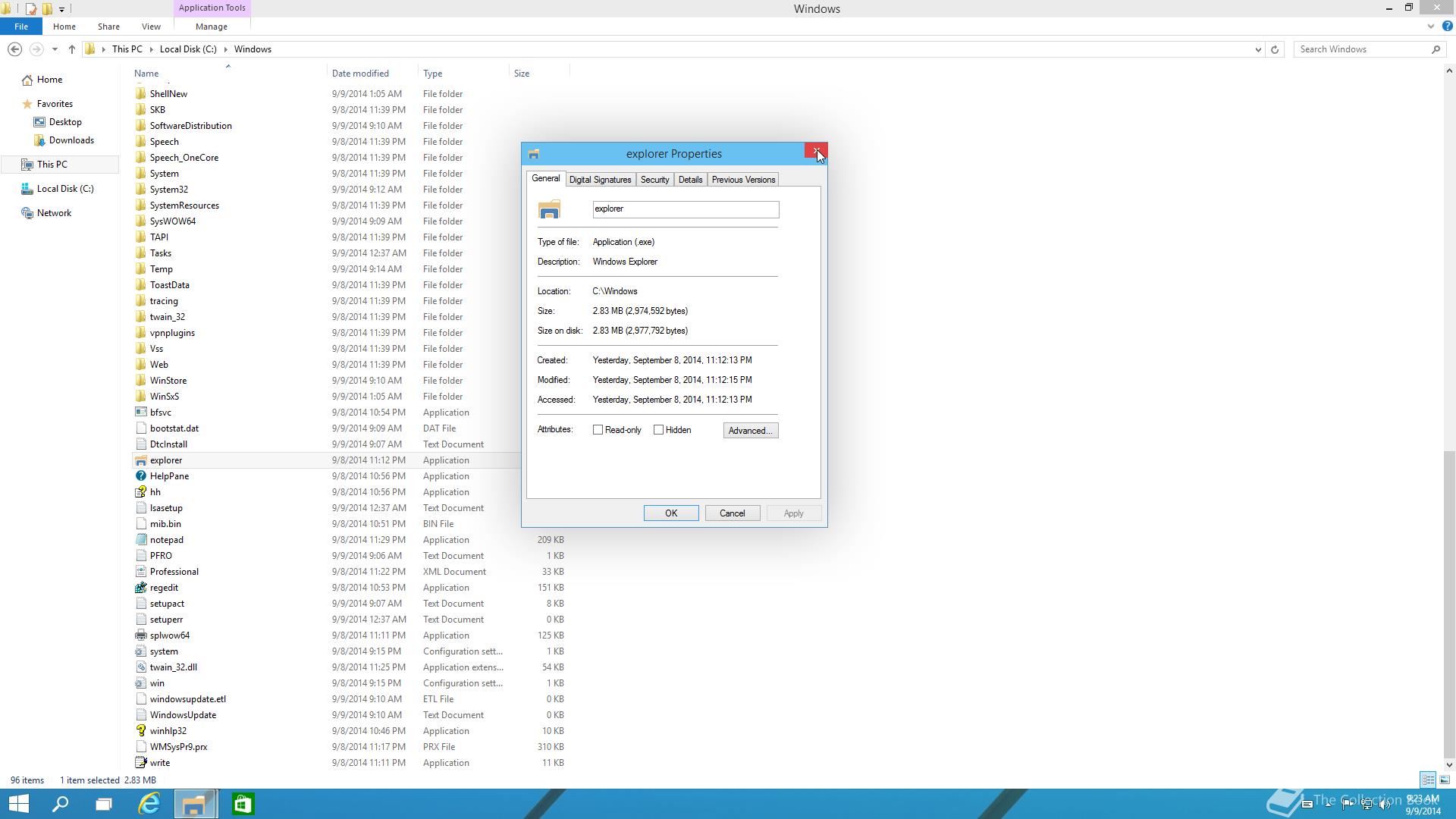
Task: Click the search magnifier in Search Windows box
Action: coord(1436,49)
